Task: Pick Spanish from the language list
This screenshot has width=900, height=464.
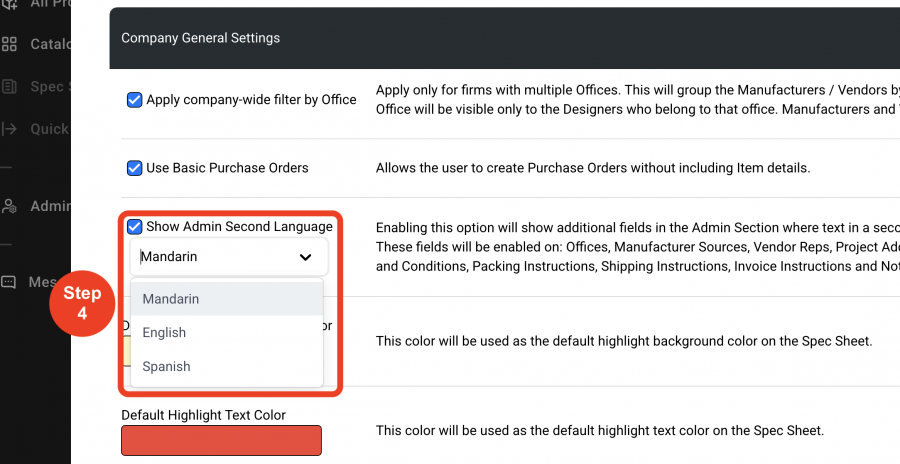Action: 227,366
